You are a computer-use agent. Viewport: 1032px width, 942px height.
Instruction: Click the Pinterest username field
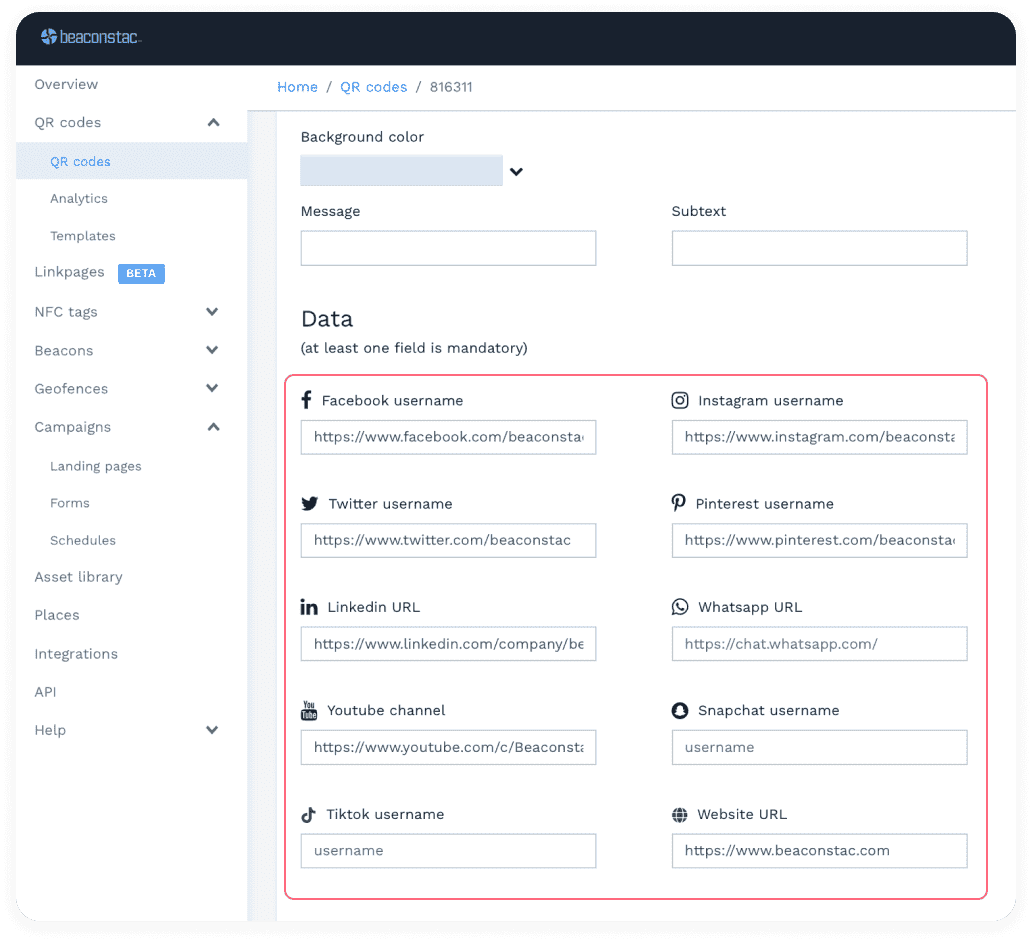click(819, 540)
